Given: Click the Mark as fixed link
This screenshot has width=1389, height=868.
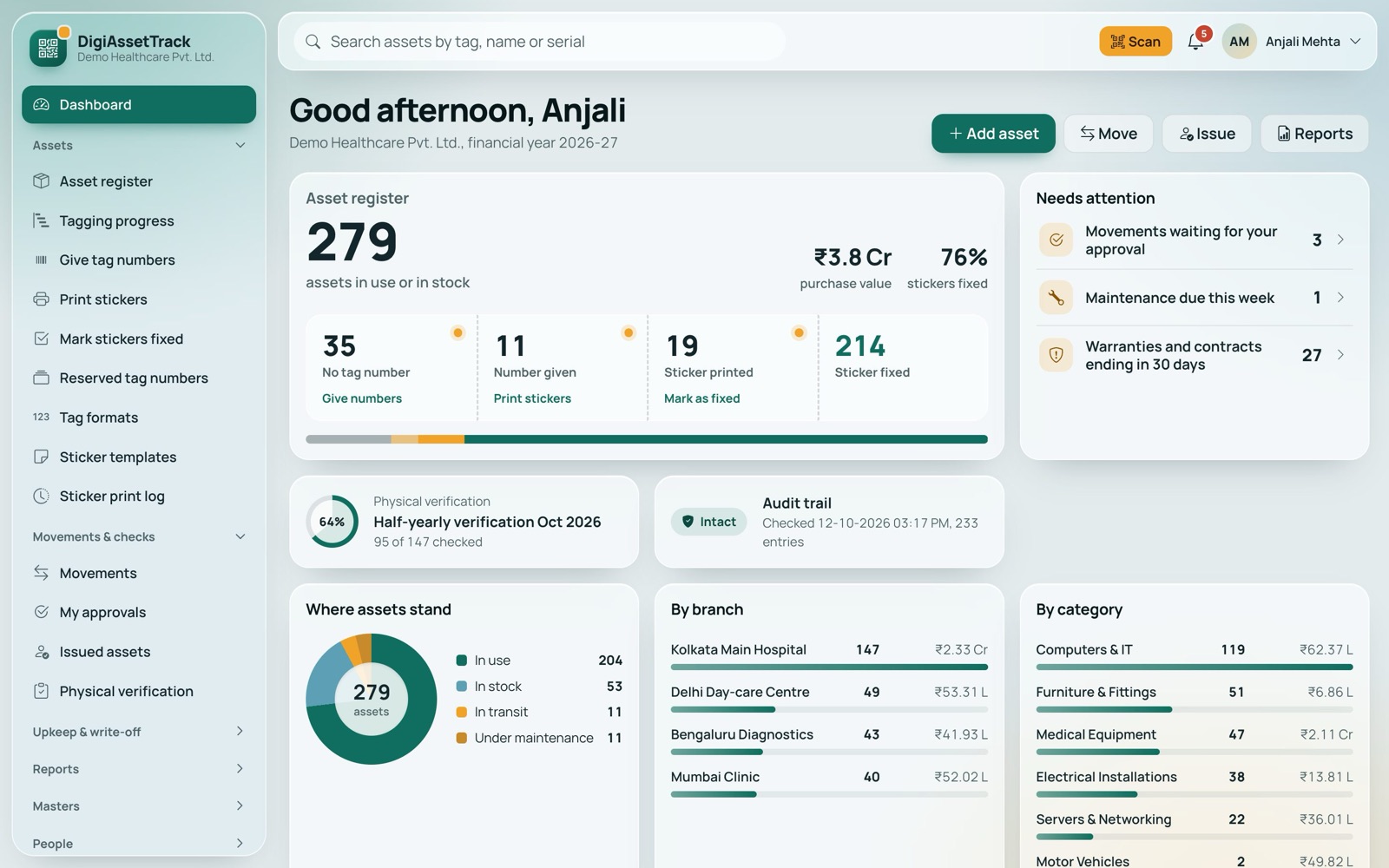Looking at the screenshot, I should 702,398.
